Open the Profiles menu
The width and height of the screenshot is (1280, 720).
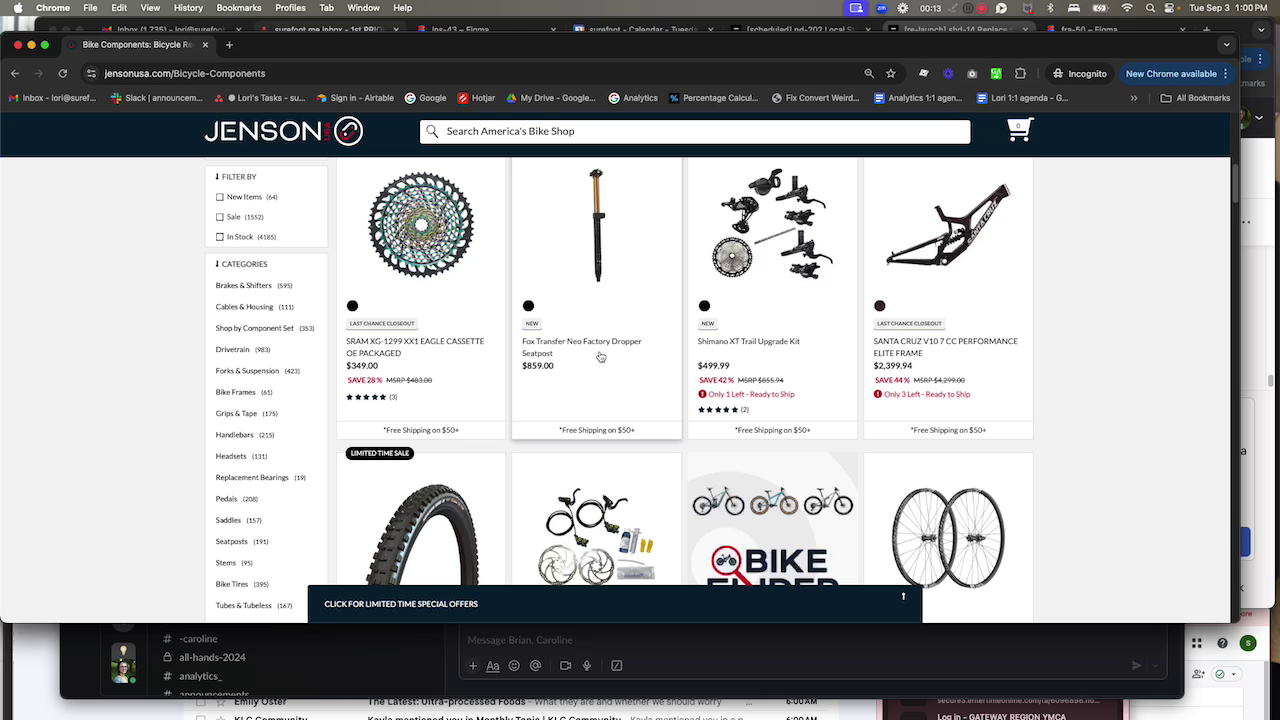pos(291,8)
